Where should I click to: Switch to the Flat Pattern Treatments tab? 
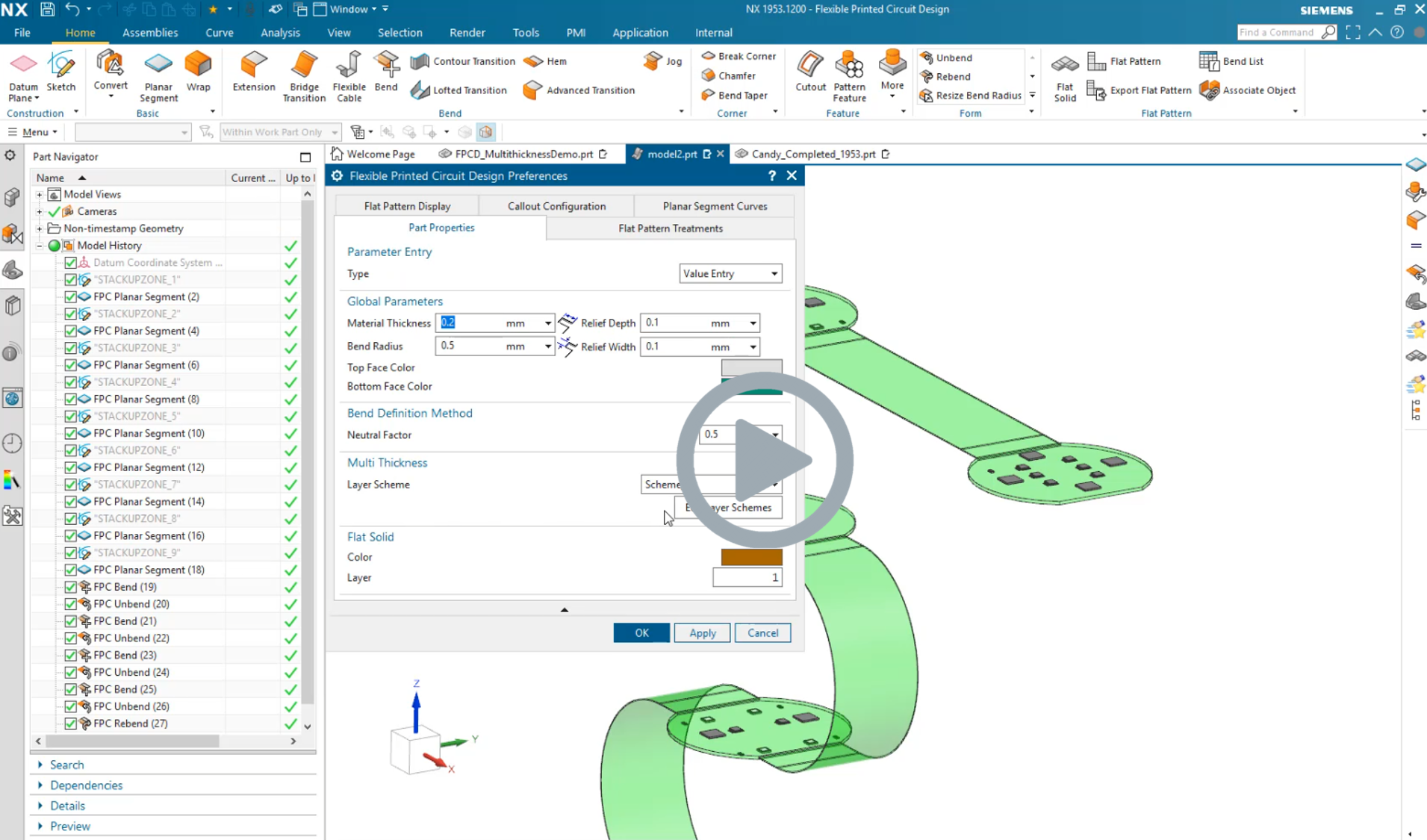(670, 228)
